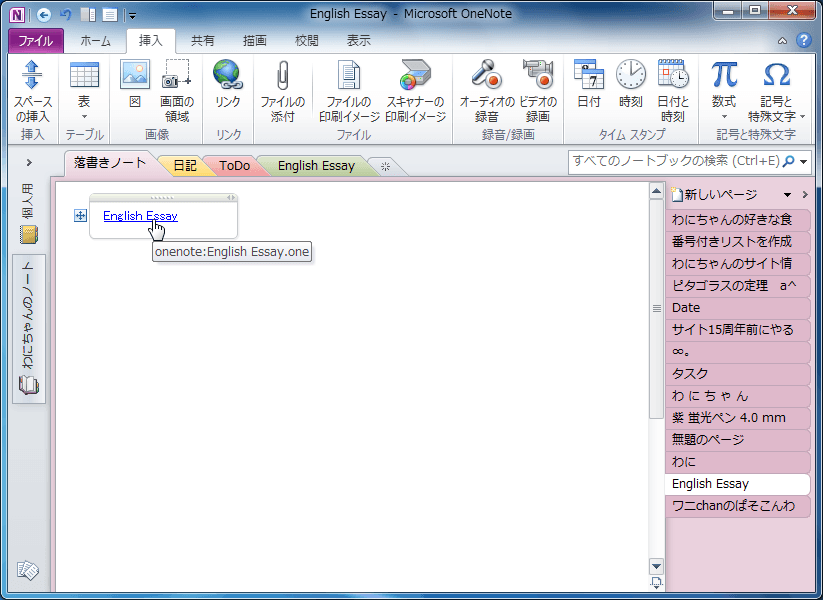This screenshot has width=823, height=600.
Task: Click the search all notebooks field
Action: tap(676, 161)
